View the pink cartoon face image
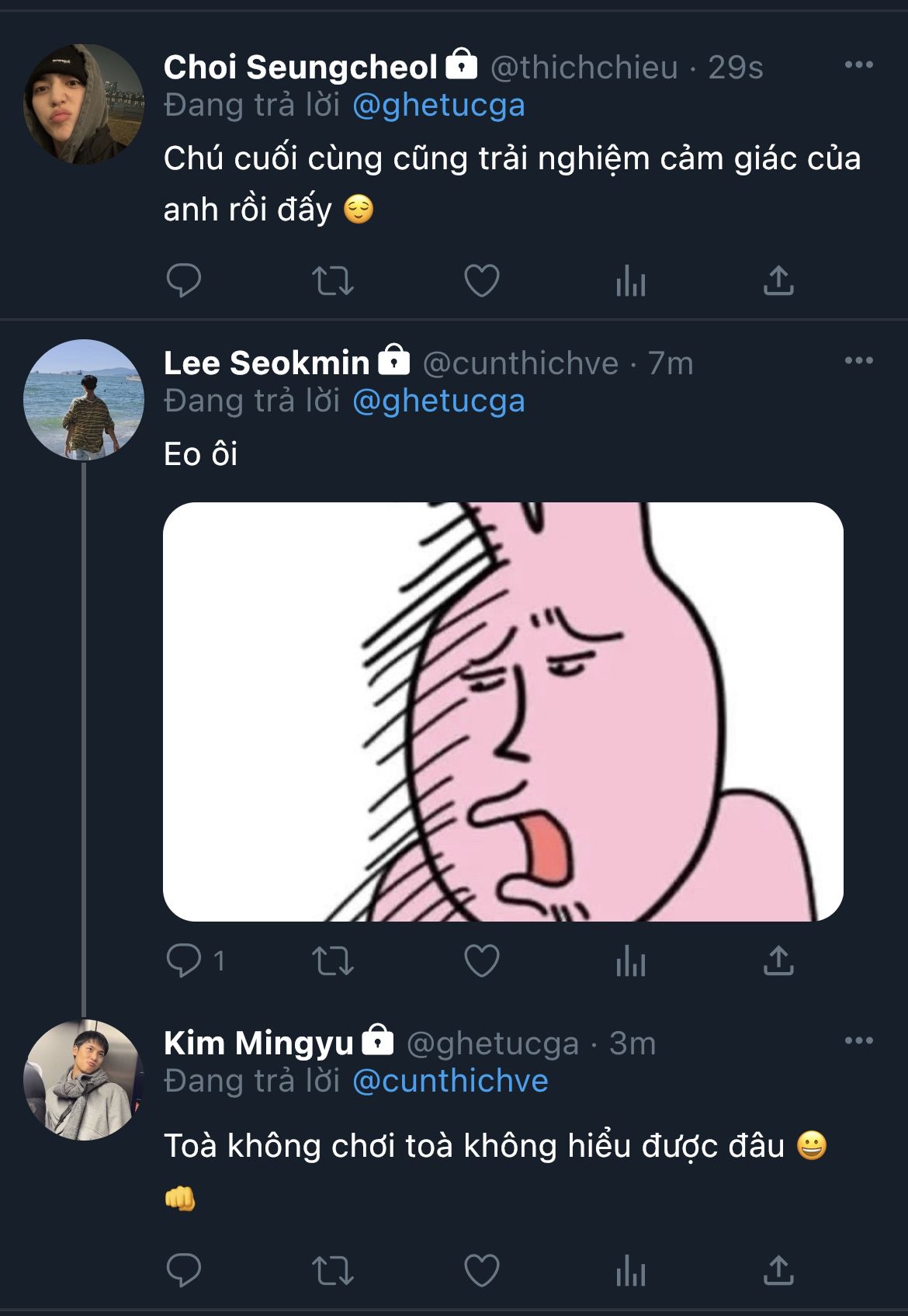908x1316 pixels. tap(503, 712)
